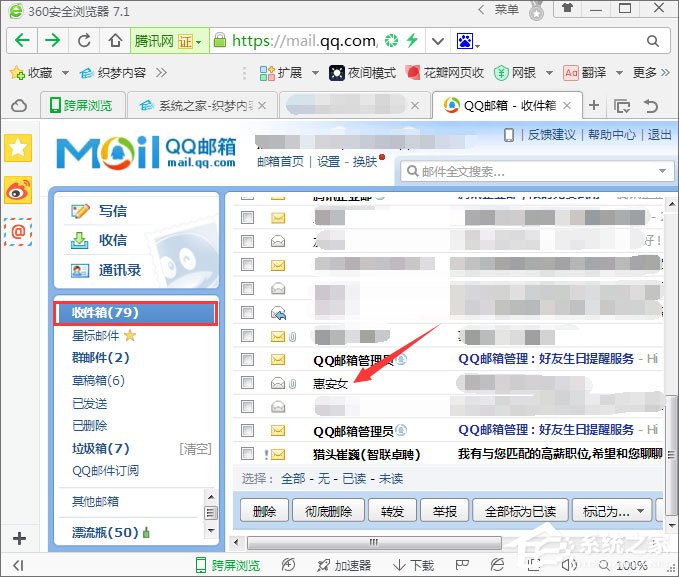Open browser home page icon
The width and height of the screenshot is (679, 577).
[x=115, y=41]
